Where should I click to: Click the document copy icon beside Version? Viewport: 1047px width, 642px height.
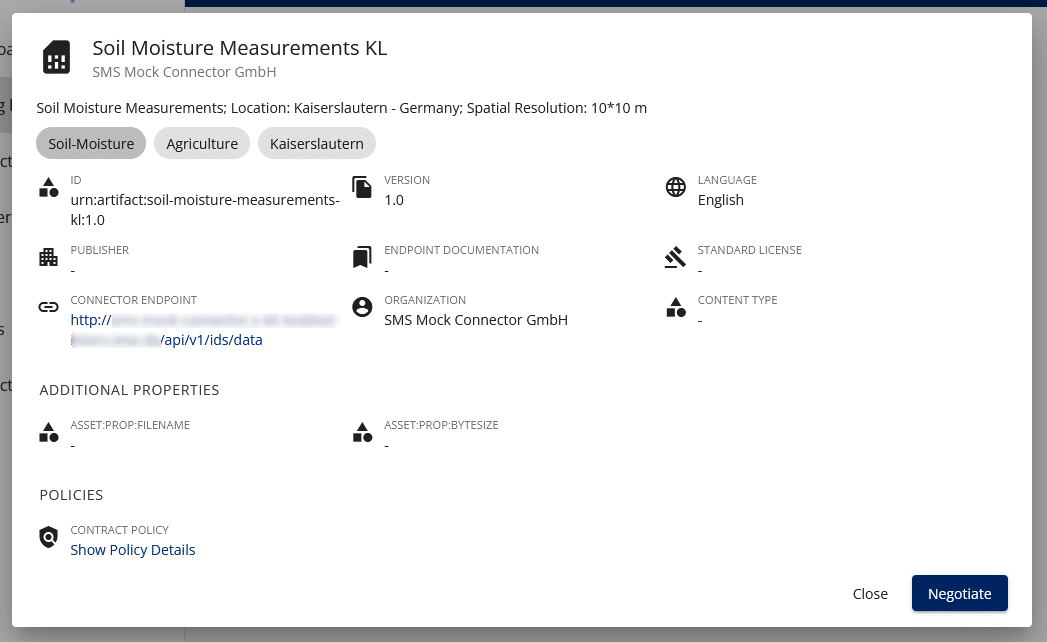pyautogui.click(x=362, y=188)
